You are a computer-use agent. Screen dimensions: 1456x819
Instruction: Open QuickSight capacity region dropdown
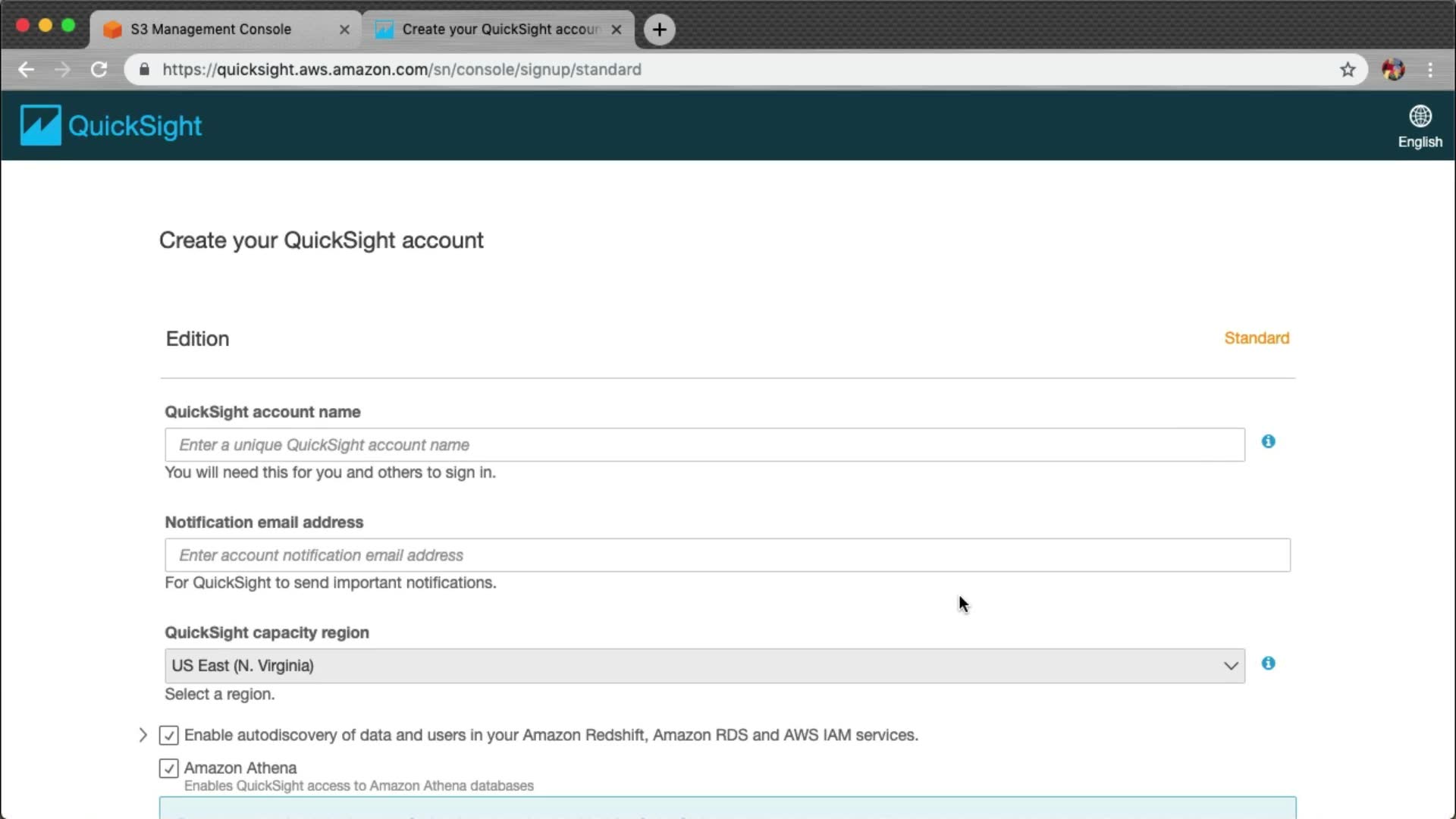coord(704,666)
